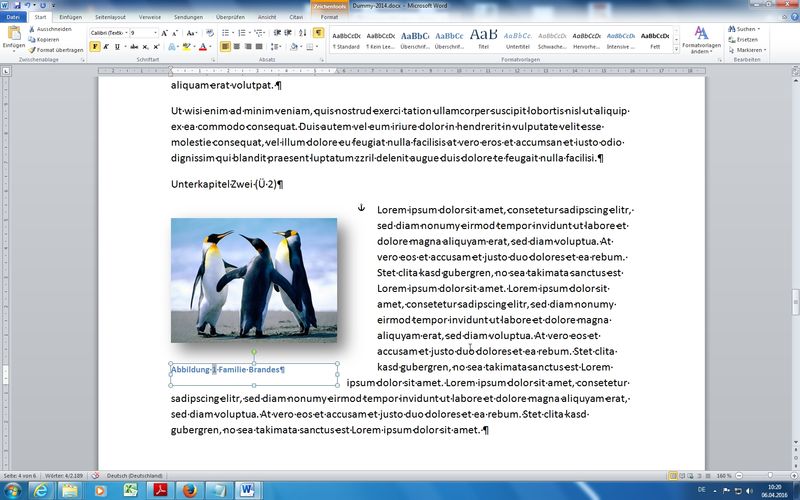Click the Format übertragen paintbrush
This screenshot has width=800, height=500.
(x=56, y=50)
